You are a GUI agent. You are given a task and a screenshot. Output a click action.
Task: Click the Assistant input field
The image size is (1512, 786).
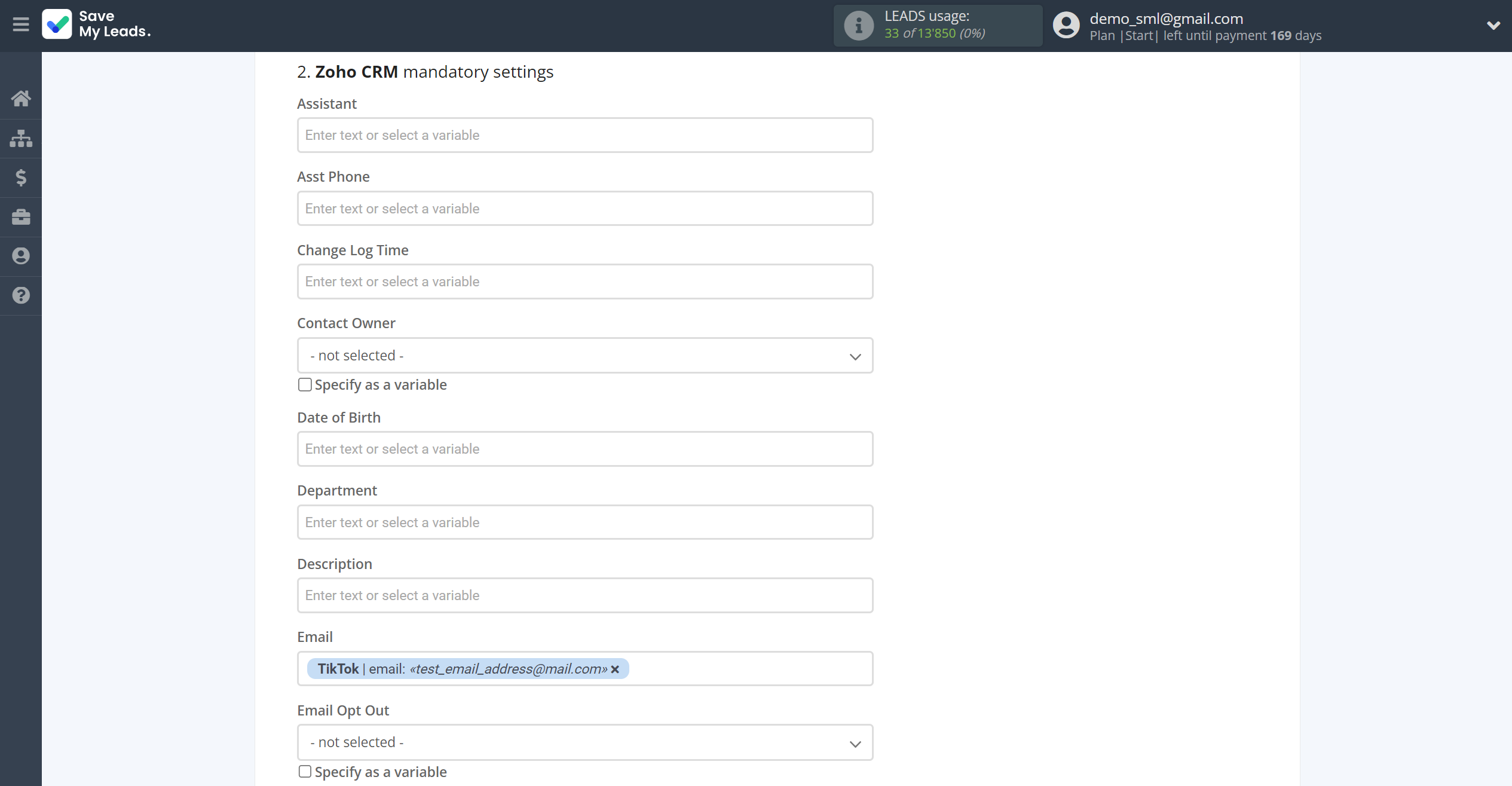pos(585,135)
